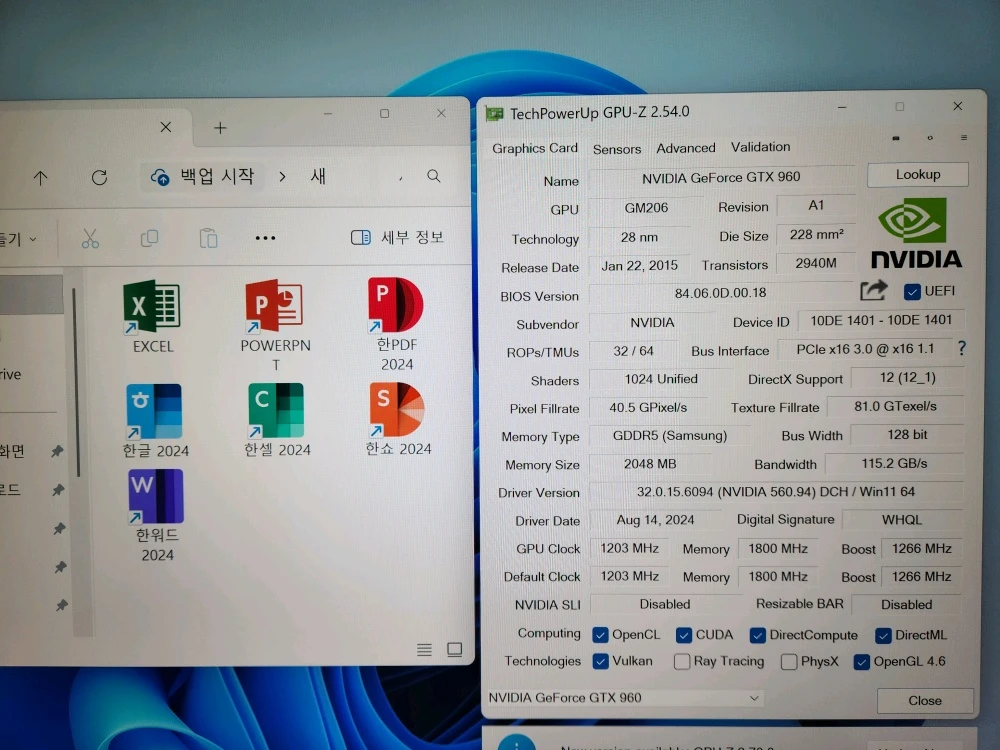
Task: Toggle the DirectCompute checkbox
Action: pos(758,635)
